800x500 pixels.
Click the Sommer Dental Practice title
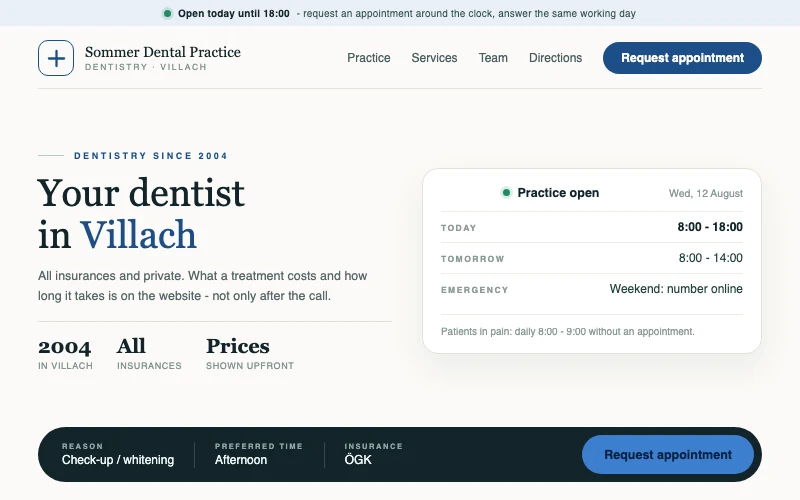tap(163, 52)
